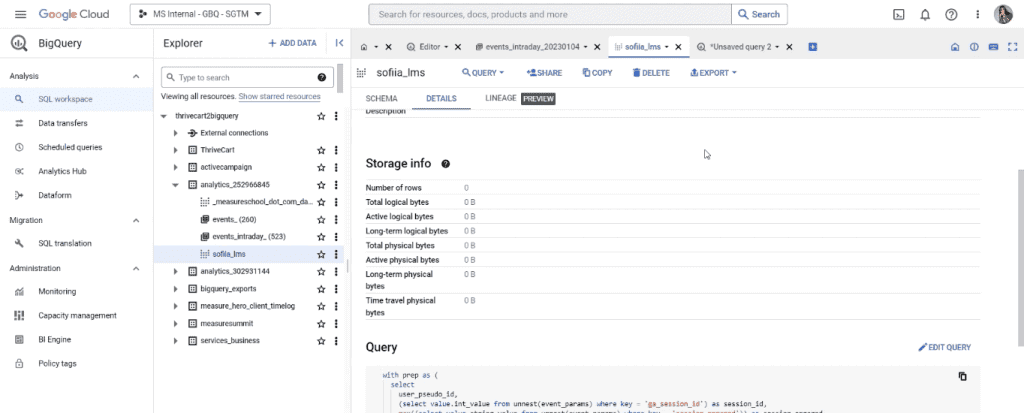Open actions menu for events_intraday_ (523)

pyautogui.click(x=336, y=237)
